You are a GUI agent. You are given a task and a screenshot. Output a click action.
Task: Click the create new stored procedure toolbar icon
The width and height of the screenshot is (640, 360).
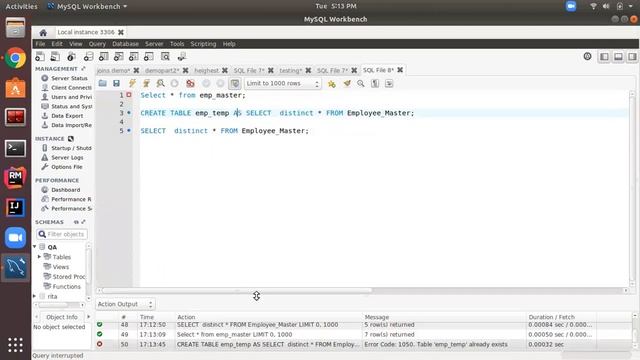coord(134,57)
